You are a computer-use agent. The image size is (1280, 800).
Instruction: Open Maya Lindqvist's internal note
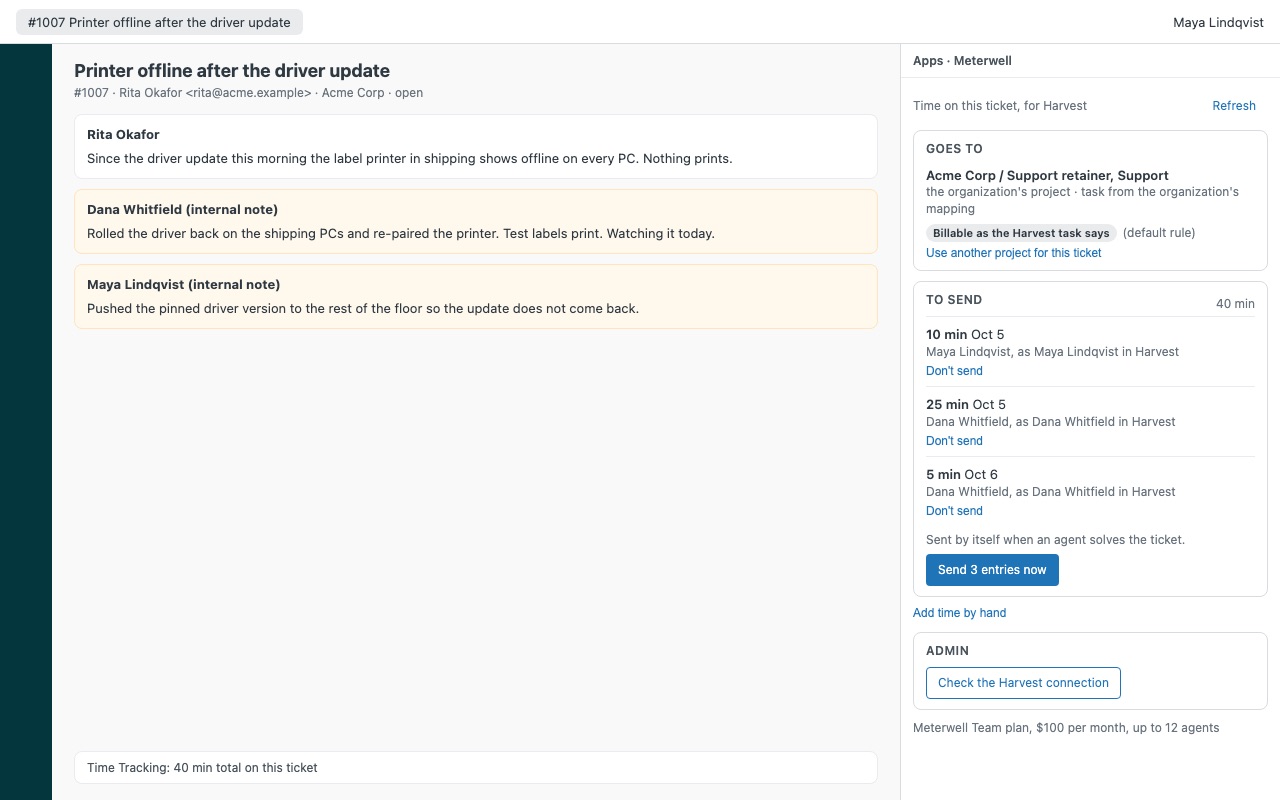pyautogui.click(x=476, y=296)
